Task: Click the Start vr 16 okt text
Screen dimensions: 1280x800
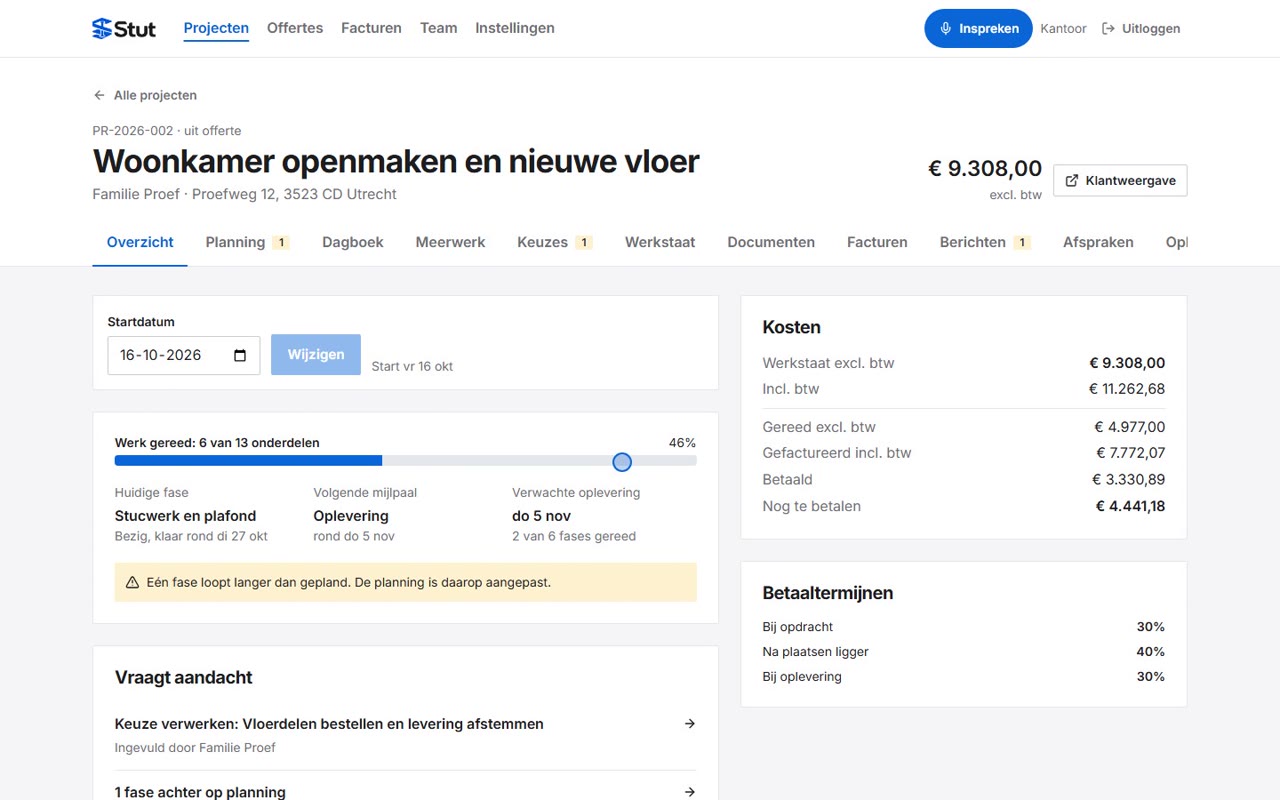Action: [x=412, y=366]
